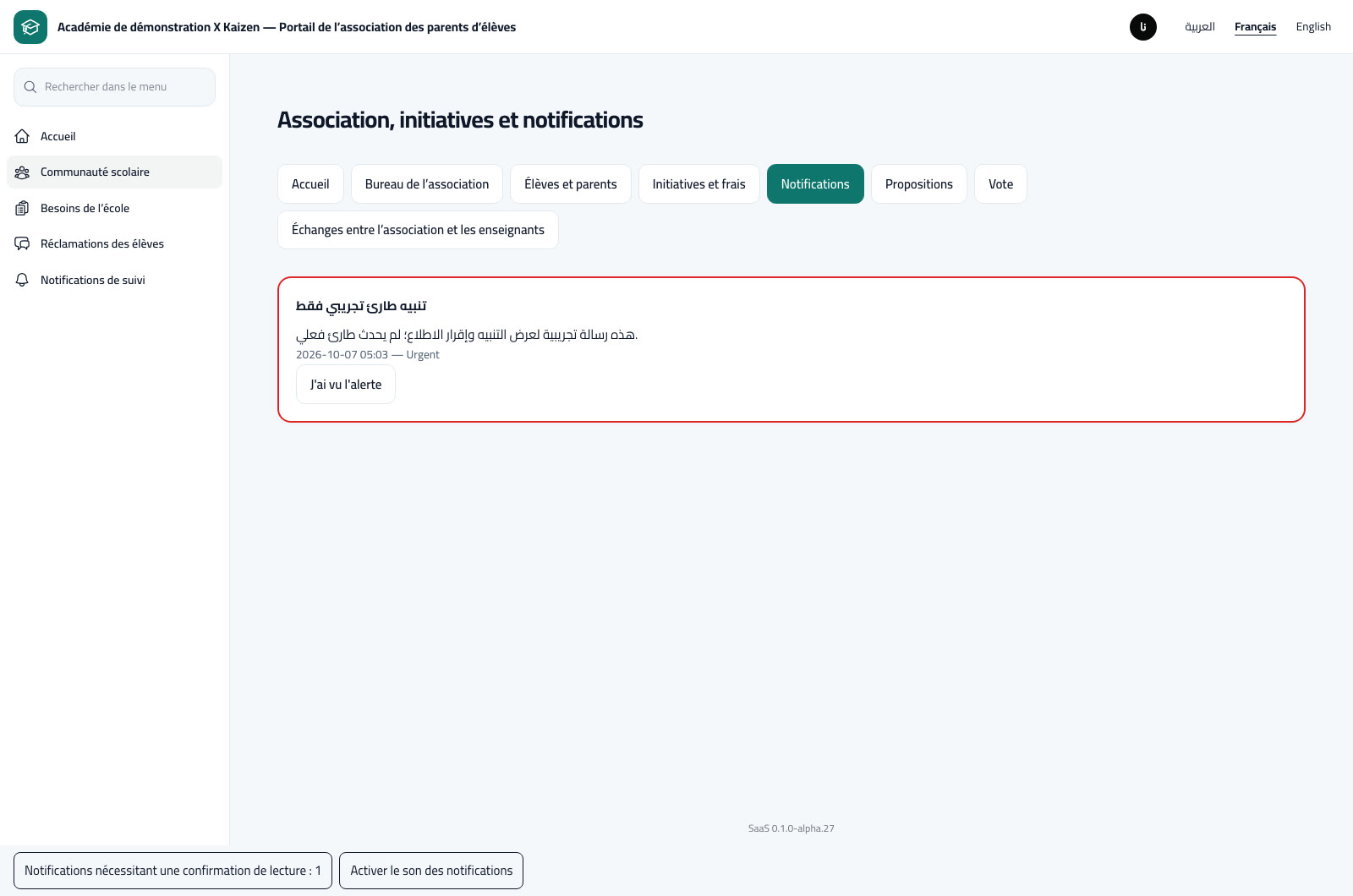This screenshot has height=896, width=1353.
Task: Click the Association, initiatives et notifications heading
Action: tap(460, 120)
